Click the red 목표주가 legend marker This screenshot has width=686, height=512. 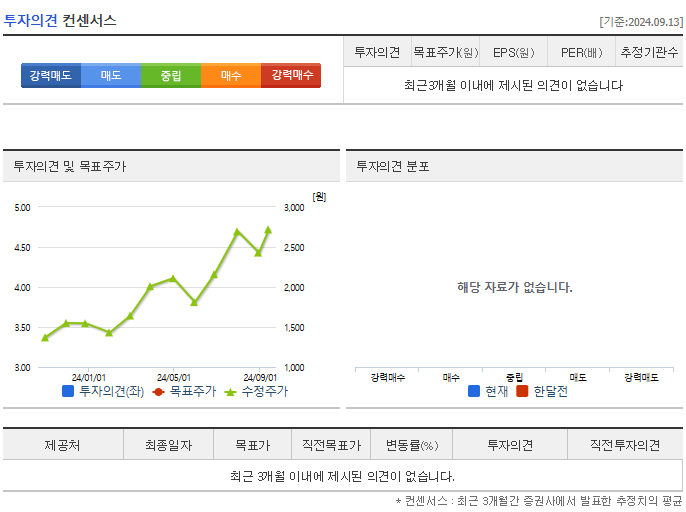click(158, 392)
